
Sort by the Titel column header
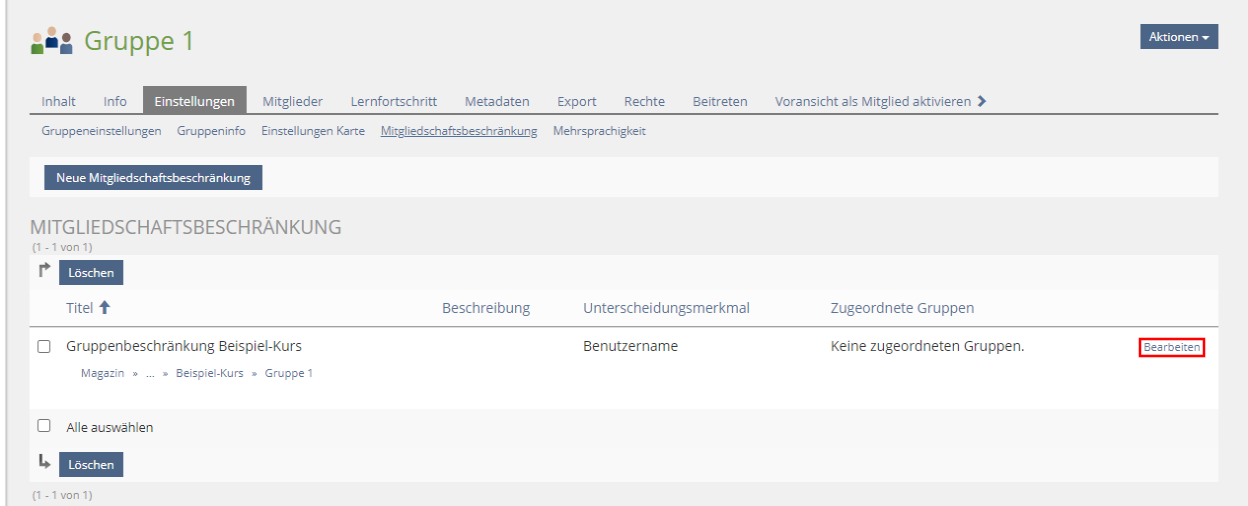[x=79, y=308]
